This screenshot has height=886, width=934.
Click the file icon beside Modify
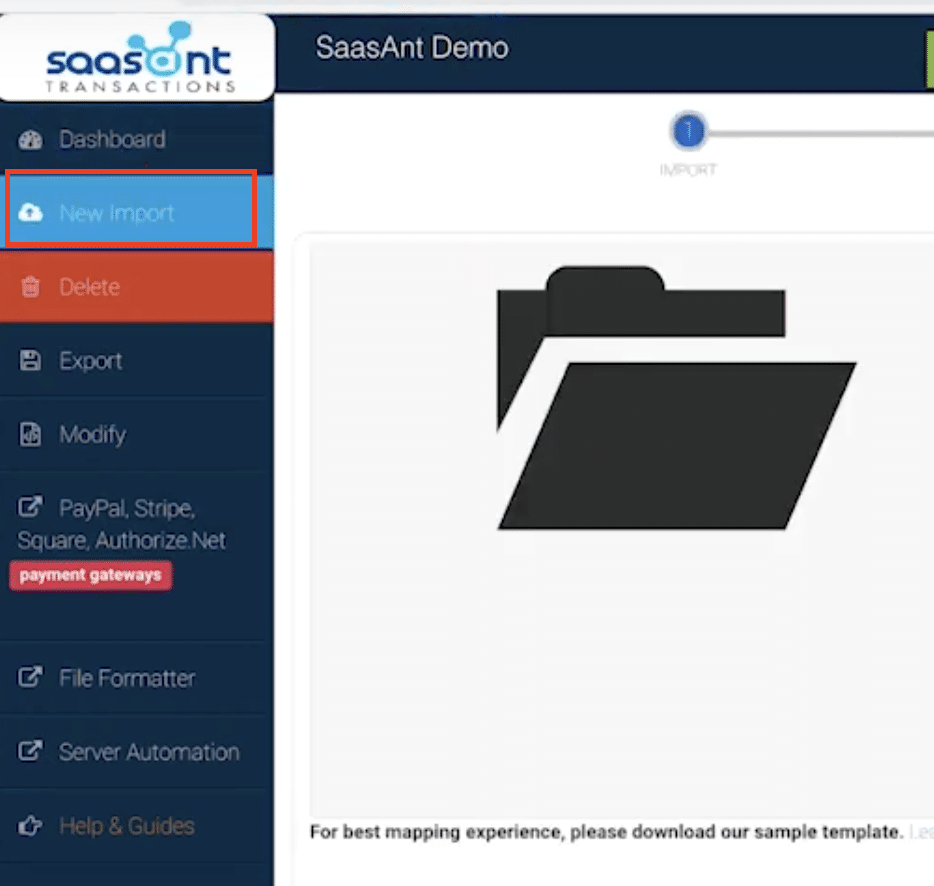(x=31, y=435)
